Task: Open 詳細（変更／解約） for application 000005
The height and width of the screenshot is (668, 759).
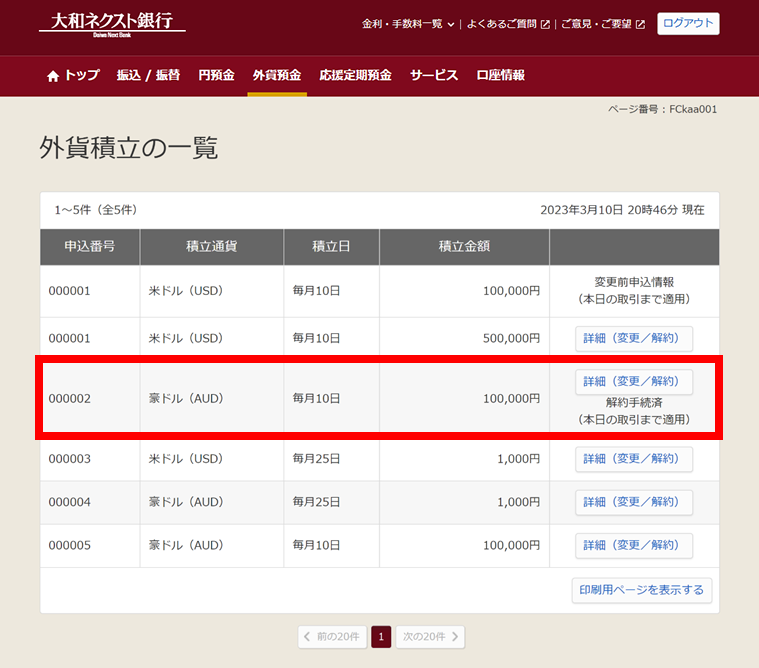Action: pyautogui.click(x=634, y=546)
